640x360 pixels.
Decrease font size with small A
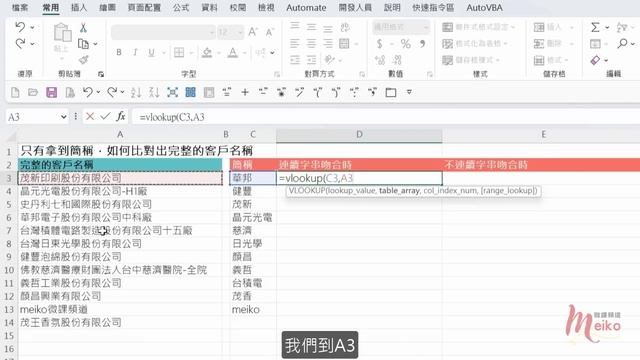[269, 32]
